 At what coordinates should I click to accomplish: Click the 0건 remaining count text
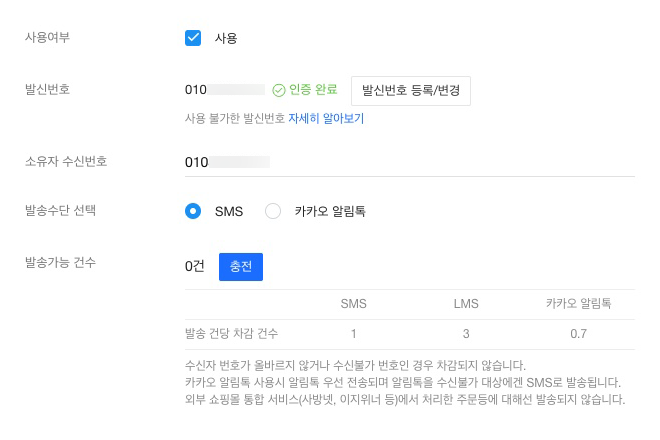click(195, 267)
